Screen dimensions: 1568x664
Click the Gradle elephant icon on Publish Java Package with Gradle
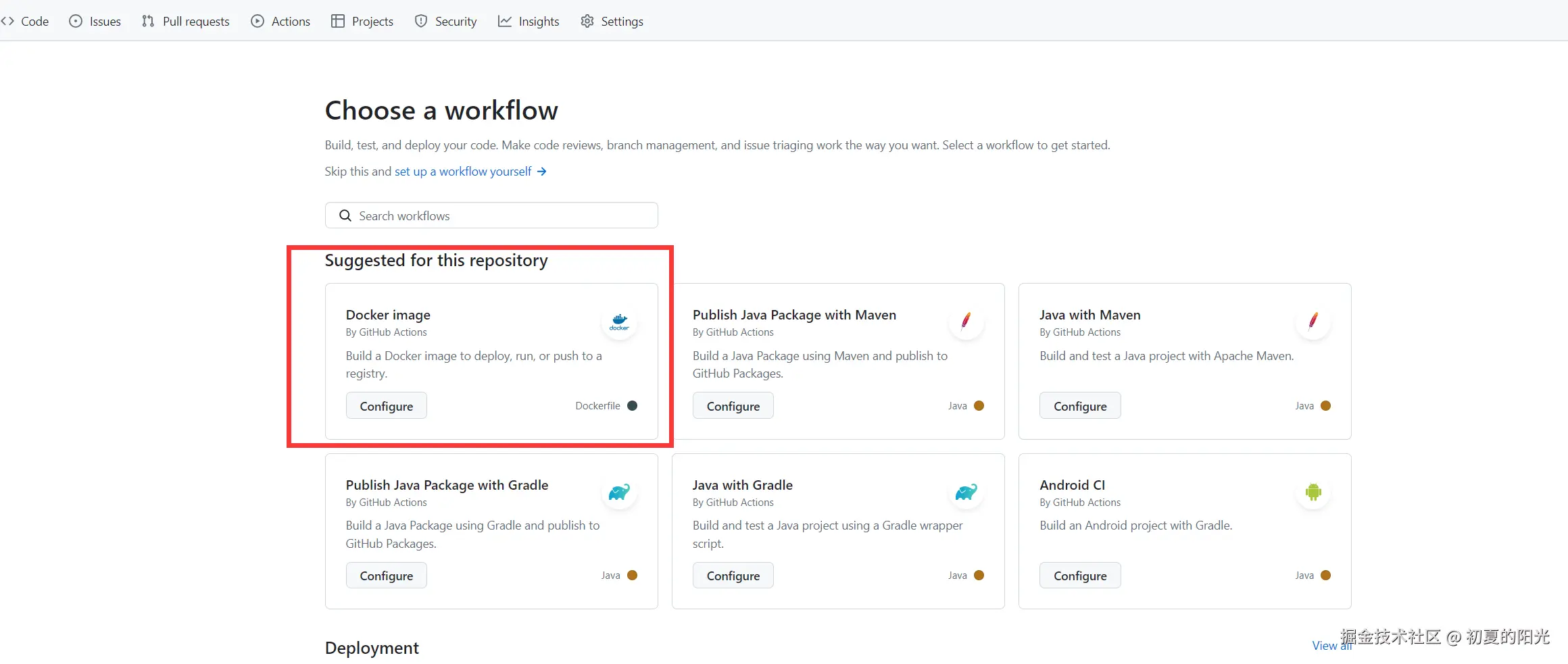pyautogui.click(x=619, y=492)
